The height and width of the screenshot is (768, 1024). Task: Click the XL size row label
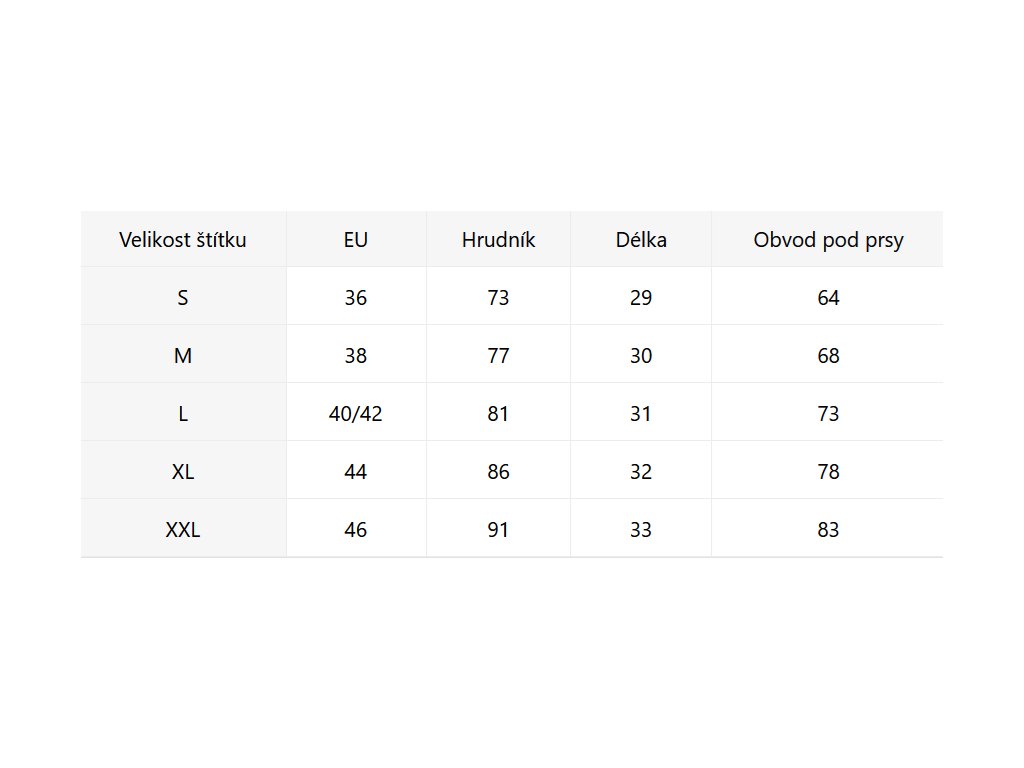tap(183, 472)
